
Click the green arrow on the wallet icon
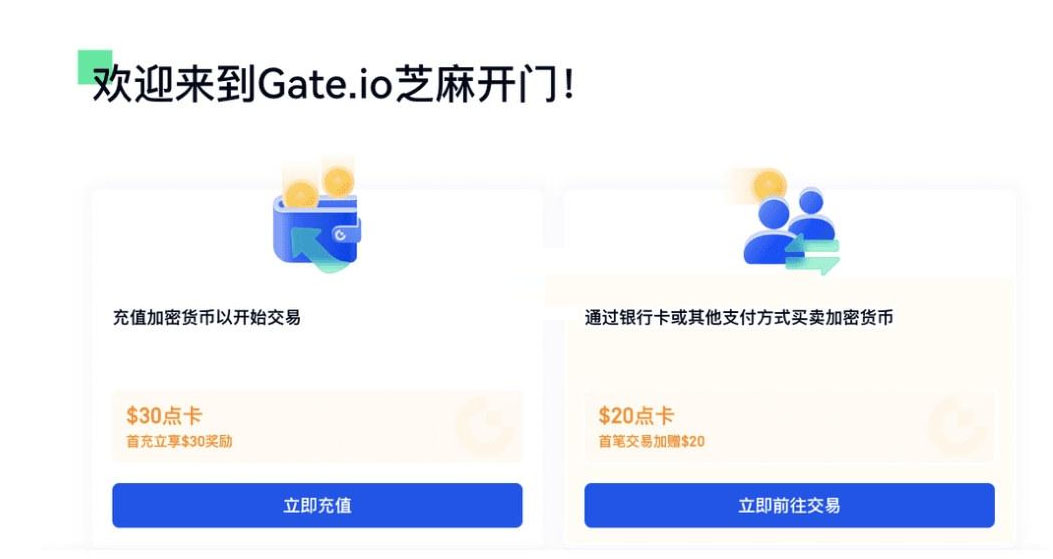point(314,250)
